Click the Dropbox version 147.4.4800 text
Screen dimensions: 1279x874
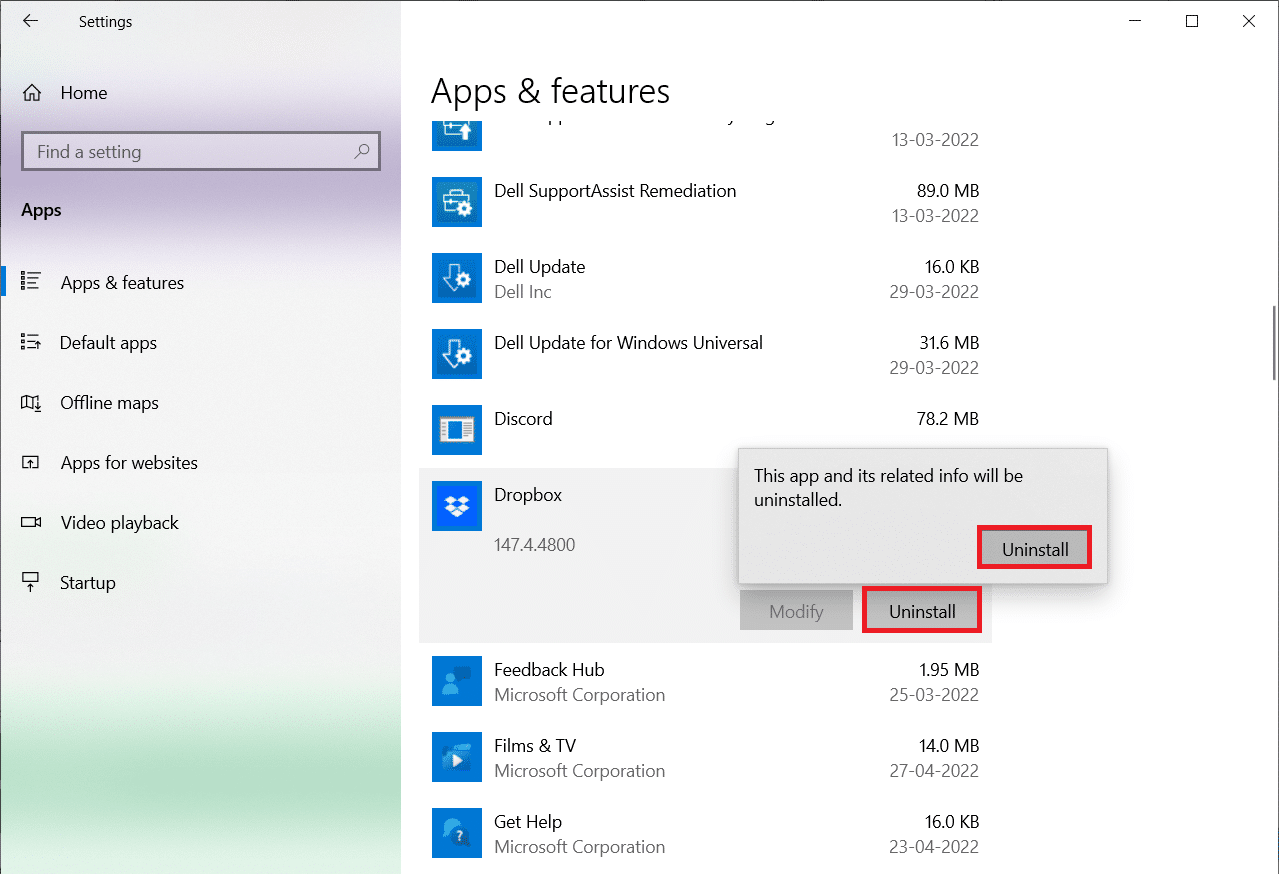[x=534, y=545]
